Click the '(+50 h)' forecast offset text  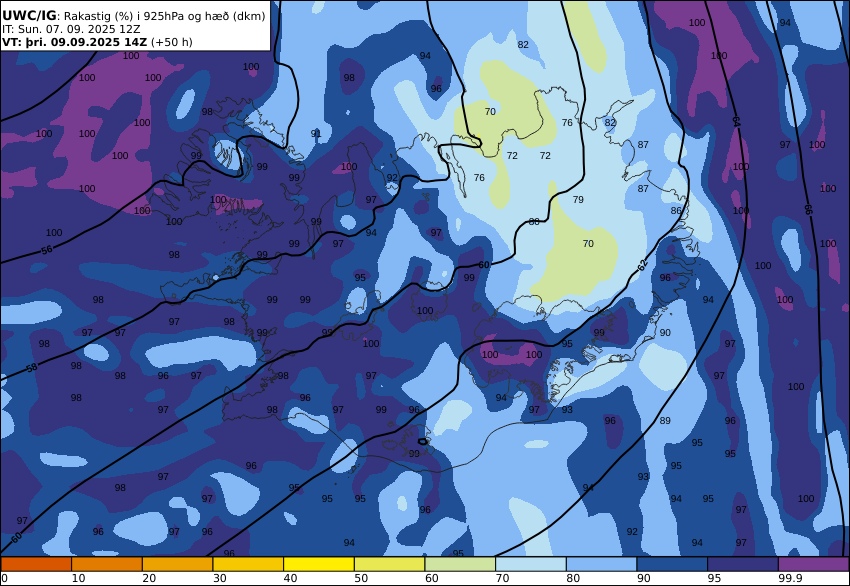tap(171, 42)
